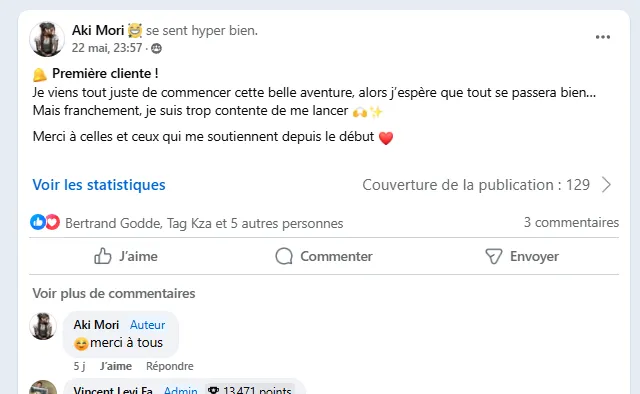Viewport: 640px width, 394px height.
Task: View Bertrand Godde and others reactions list
Action: click(x=204, y=223)
